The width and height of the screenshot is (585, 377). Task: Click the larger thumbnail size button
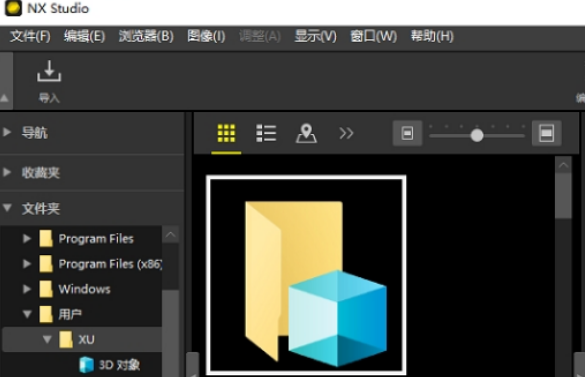point(546,133)
